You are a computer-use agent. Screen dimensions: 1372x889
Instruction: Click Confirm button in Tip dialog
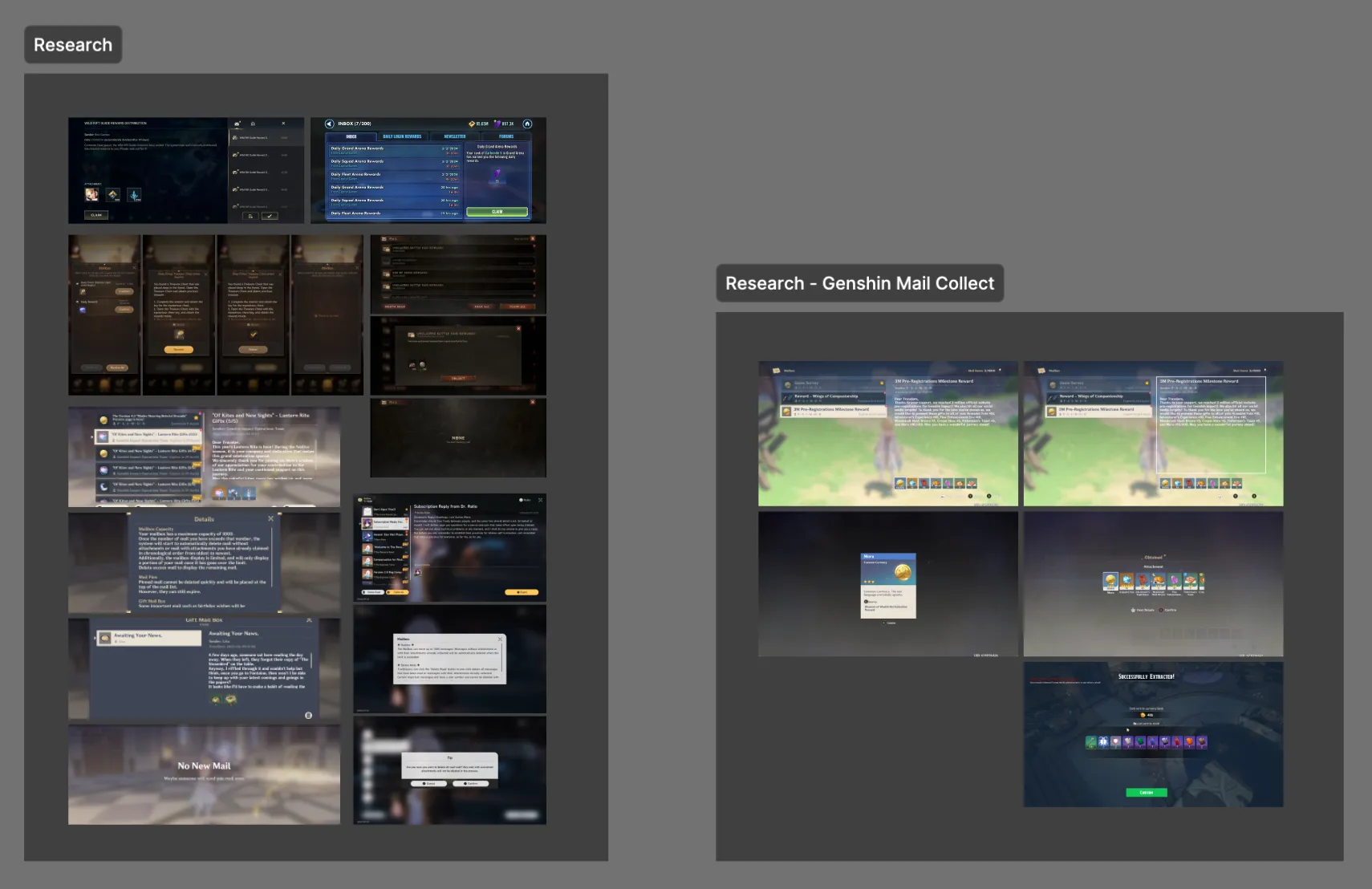coord(471,783)
